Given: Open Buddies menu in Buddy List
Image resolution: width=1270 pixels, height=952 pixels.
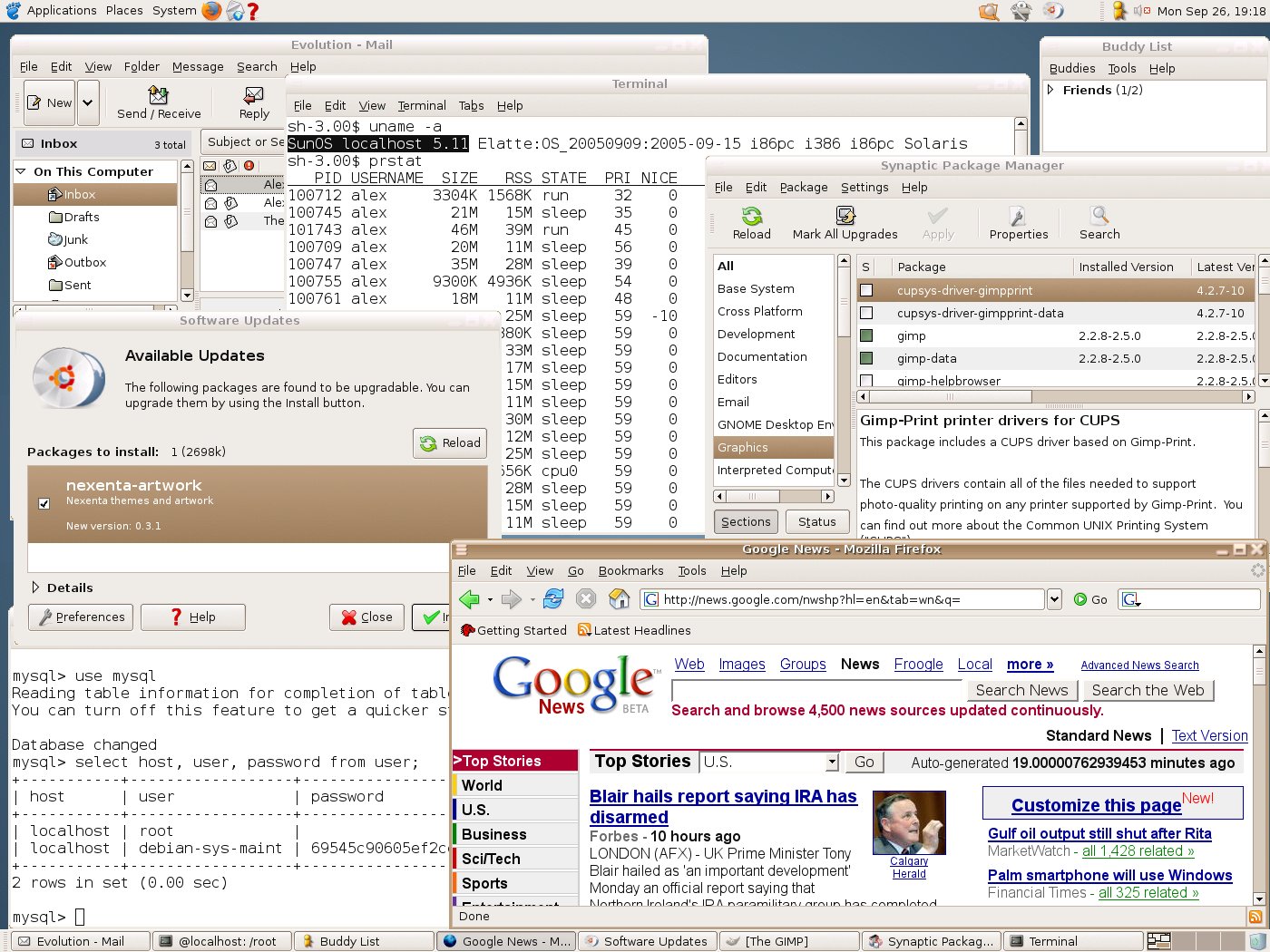Looking at the screenshot, I should coord(1072,68).
